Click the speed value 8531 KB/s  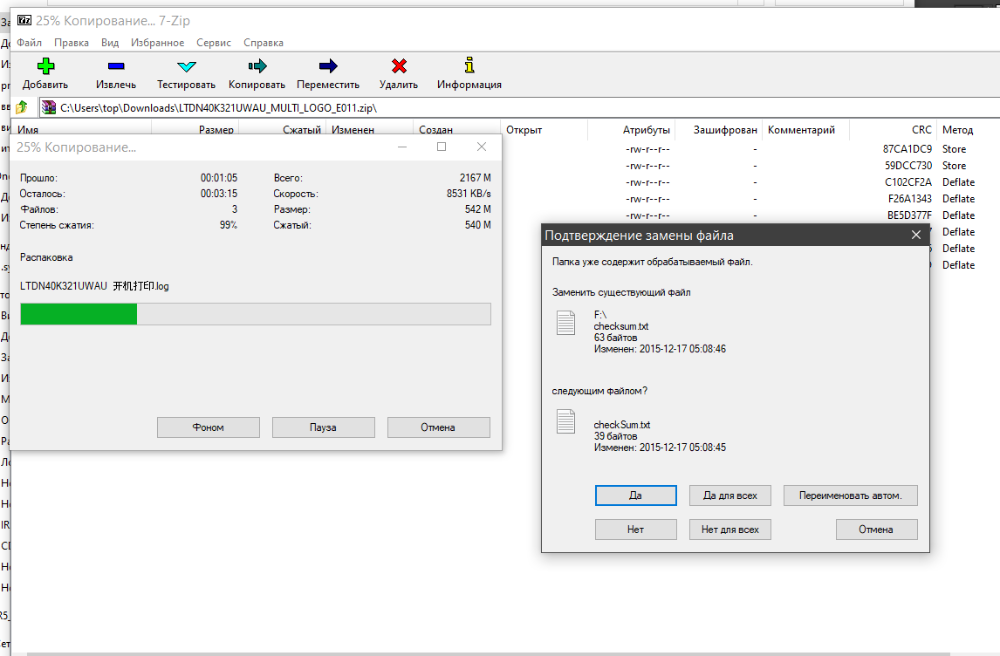(x=469, y=194)
